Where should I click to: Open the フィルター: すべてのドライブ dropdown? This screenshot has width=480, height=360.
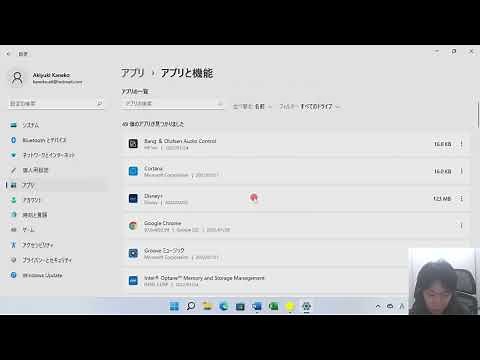tap(309, 107)
